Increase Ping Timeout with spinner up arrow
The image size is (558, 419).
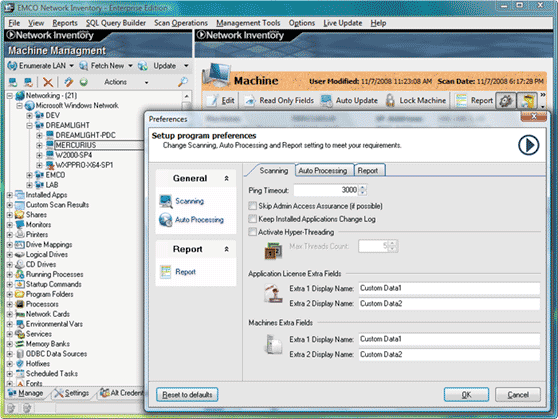click(363, 187)
